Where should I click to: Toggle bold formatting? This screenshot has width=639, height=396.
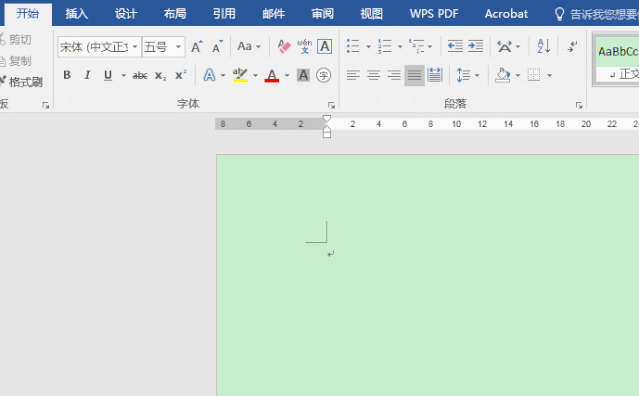coord(67,75)
